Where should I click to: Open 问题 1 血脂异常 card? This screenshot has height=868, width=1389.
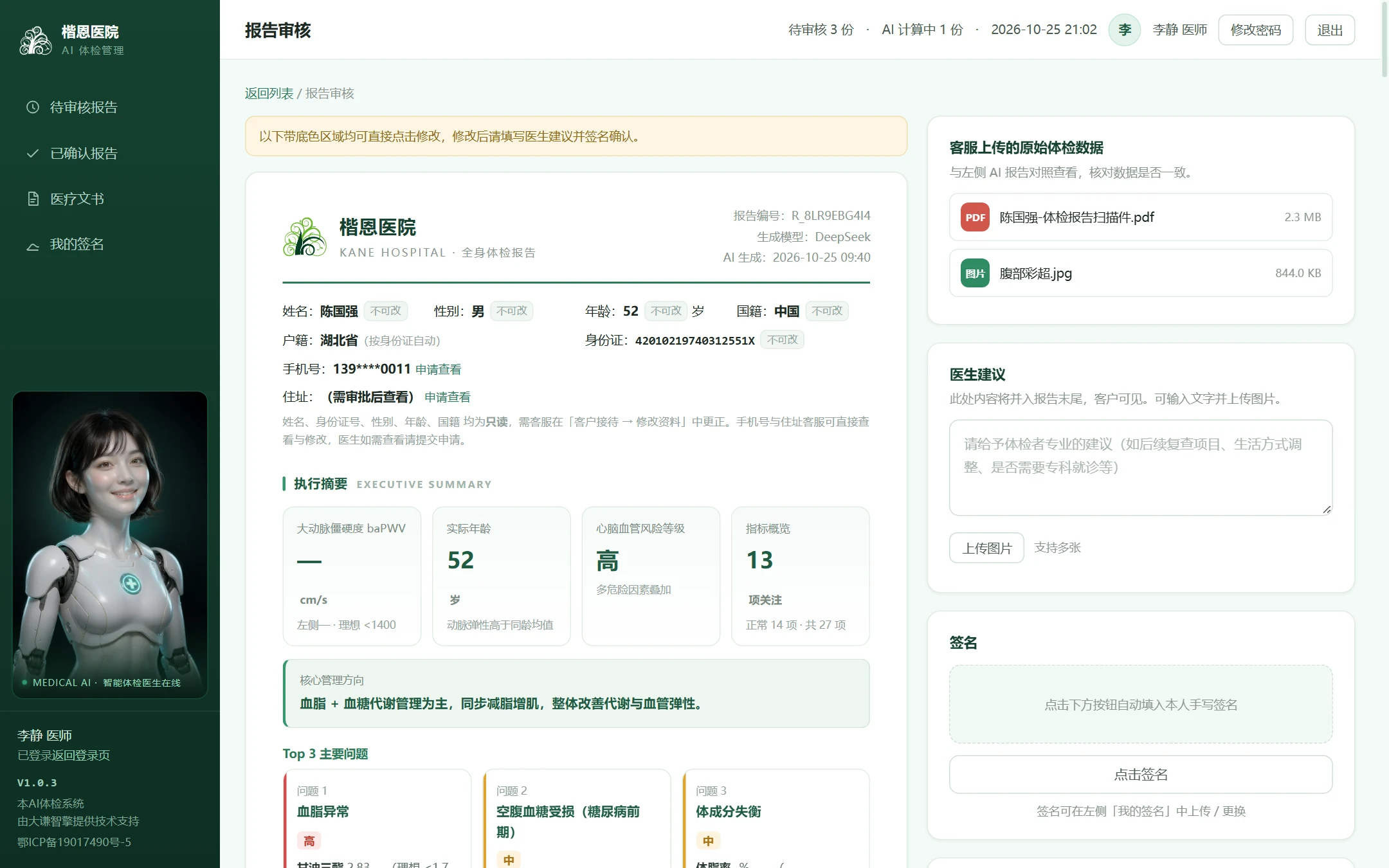click(377, 818)
